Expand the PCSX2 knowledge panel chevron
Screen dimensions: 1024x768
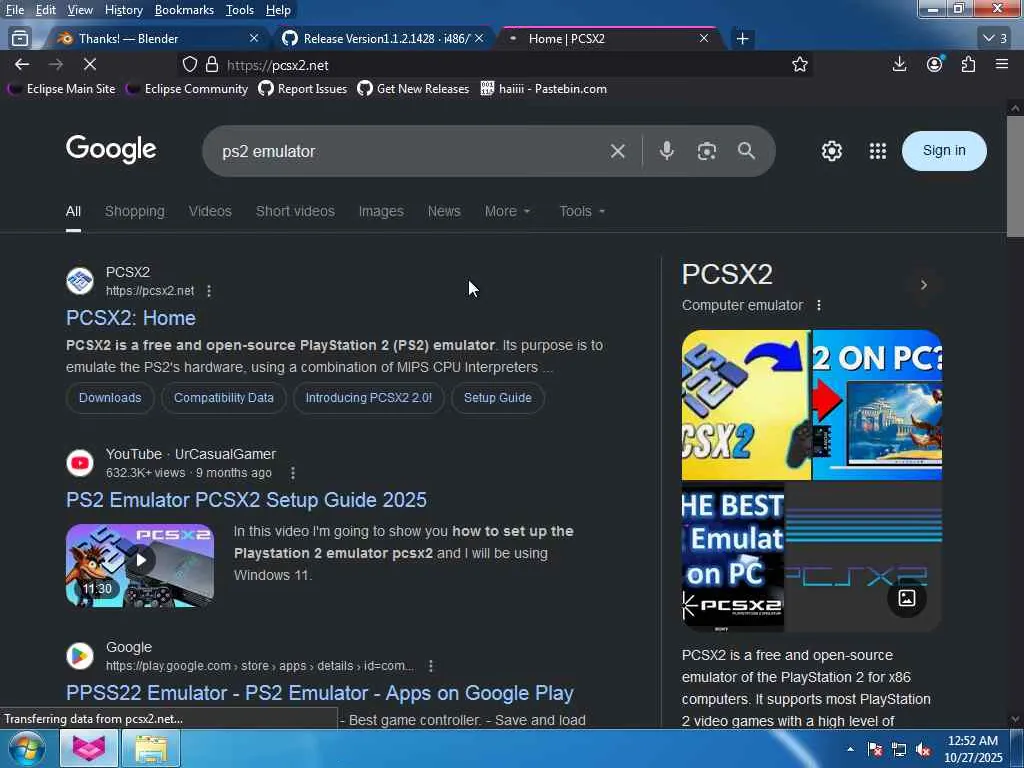tap(923, 285)
